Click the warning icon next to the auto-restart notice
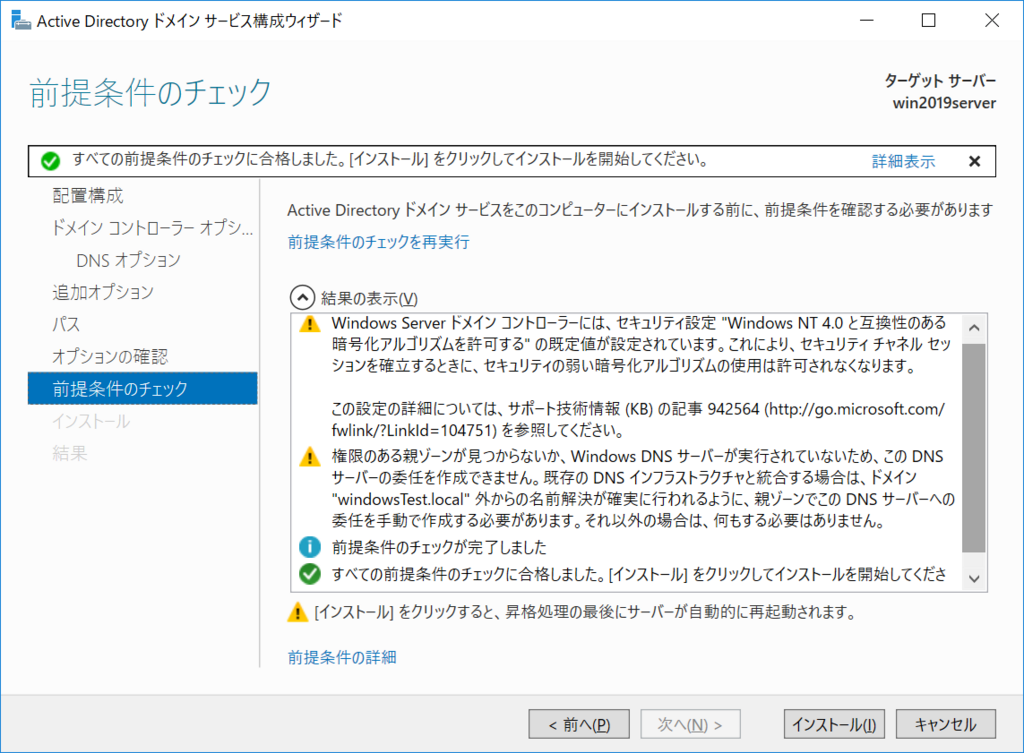1024x753 pixels. click(x=298, y=612)
